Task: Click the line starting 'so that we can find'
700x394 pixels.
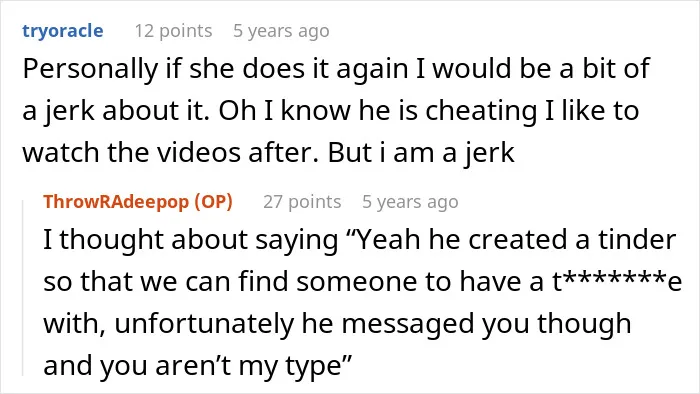Action: pos(362,282)
